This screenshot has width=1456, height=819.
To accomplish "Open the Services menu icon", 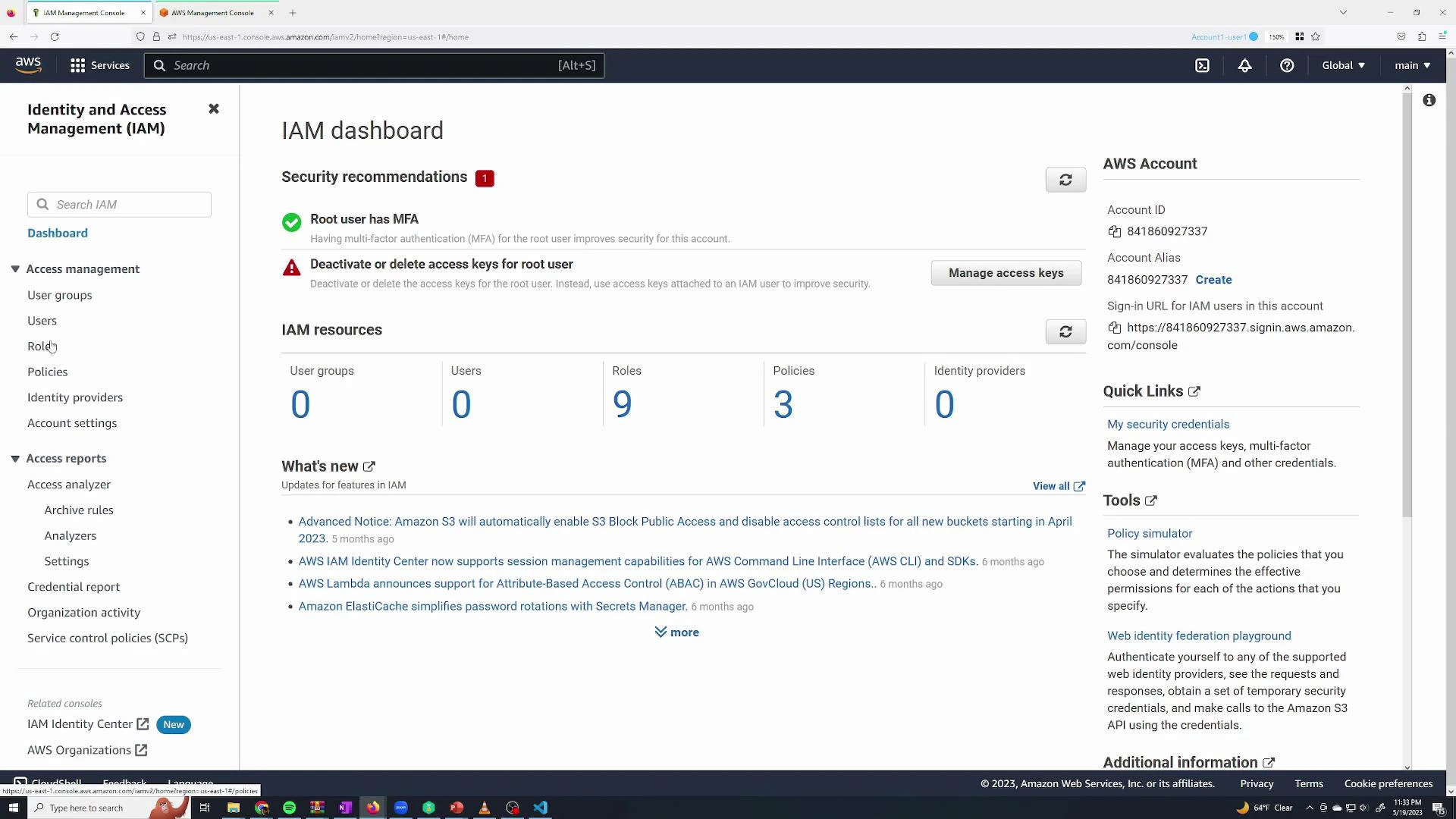I will click(x=77, y=65).
